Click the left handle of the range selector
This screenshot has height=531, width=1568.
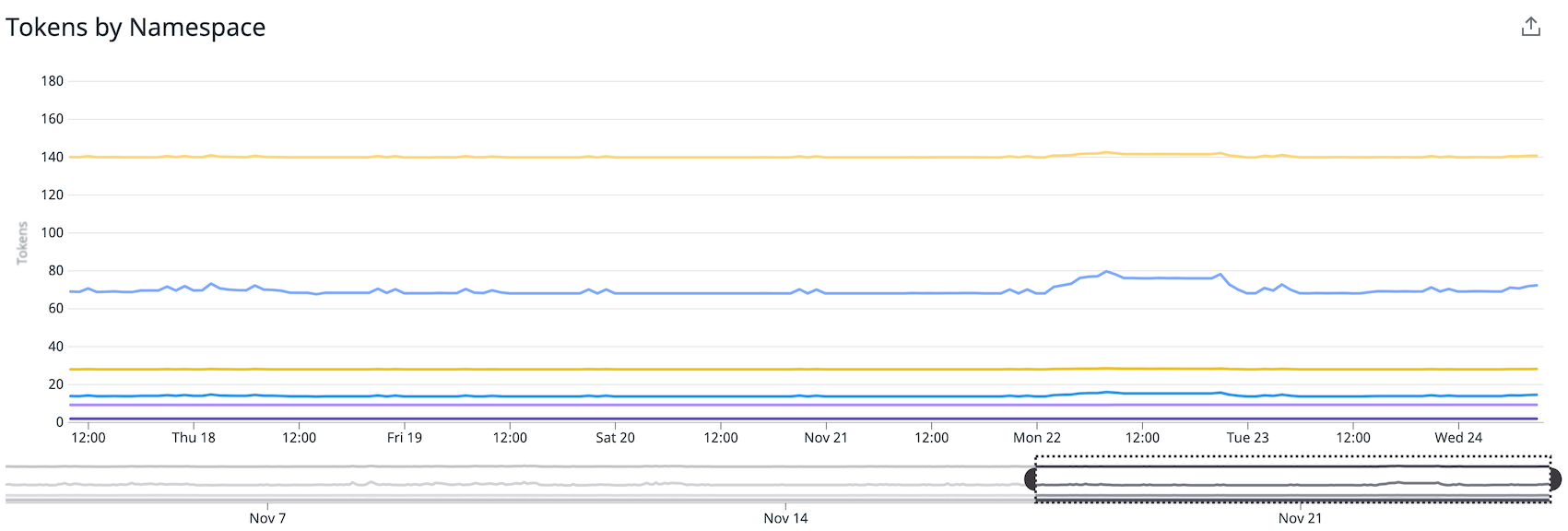click(x=1032, y=478)
